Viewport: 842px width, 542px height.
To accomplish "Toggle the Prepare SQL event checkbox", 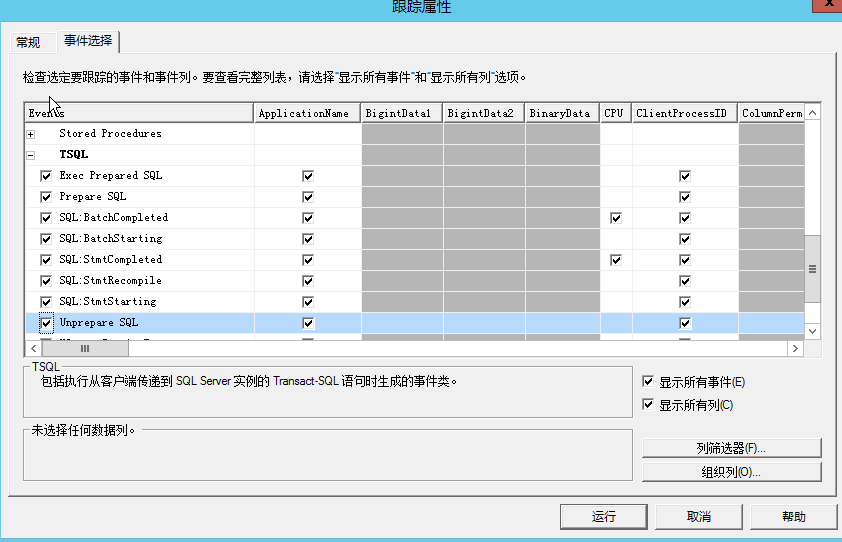I will tap(46, 197).
